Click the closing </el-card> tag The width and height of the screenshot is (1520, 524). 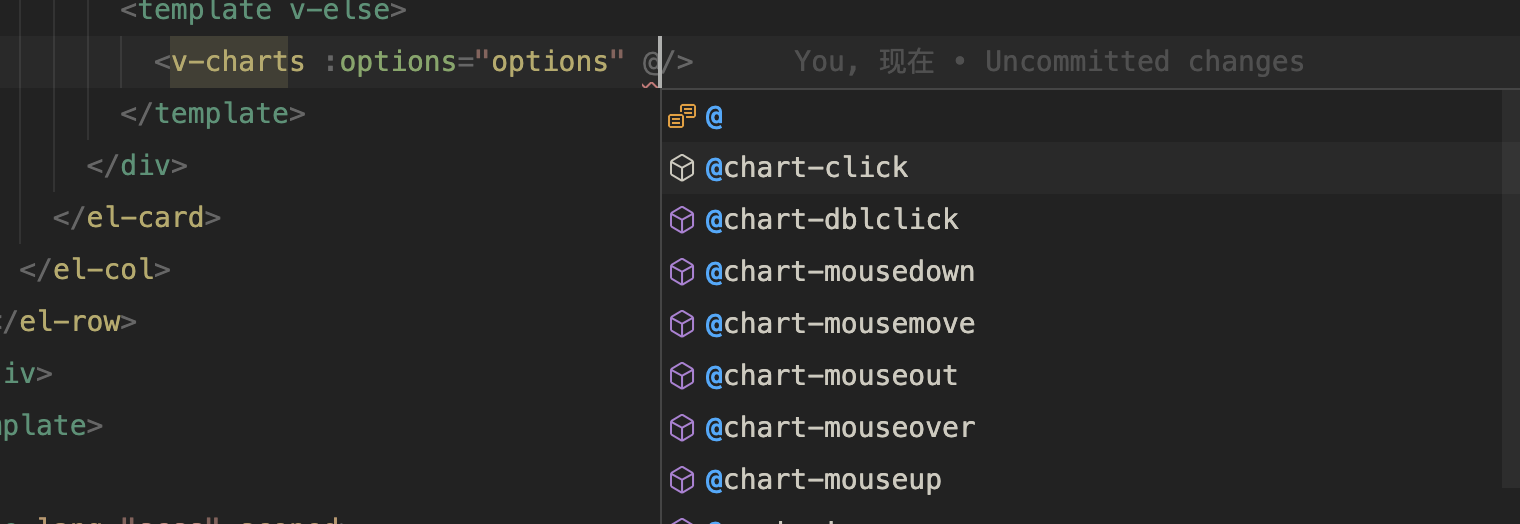click(137, 218)
